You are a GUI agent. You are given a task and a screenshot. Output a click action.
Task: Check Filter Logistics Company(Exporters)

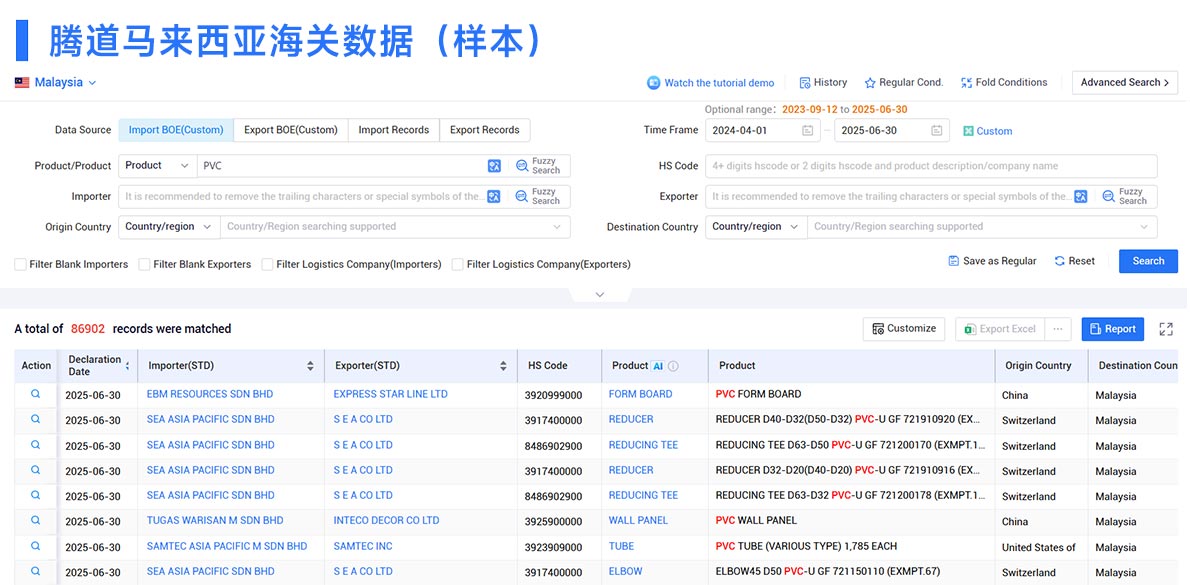coord(458,265)
